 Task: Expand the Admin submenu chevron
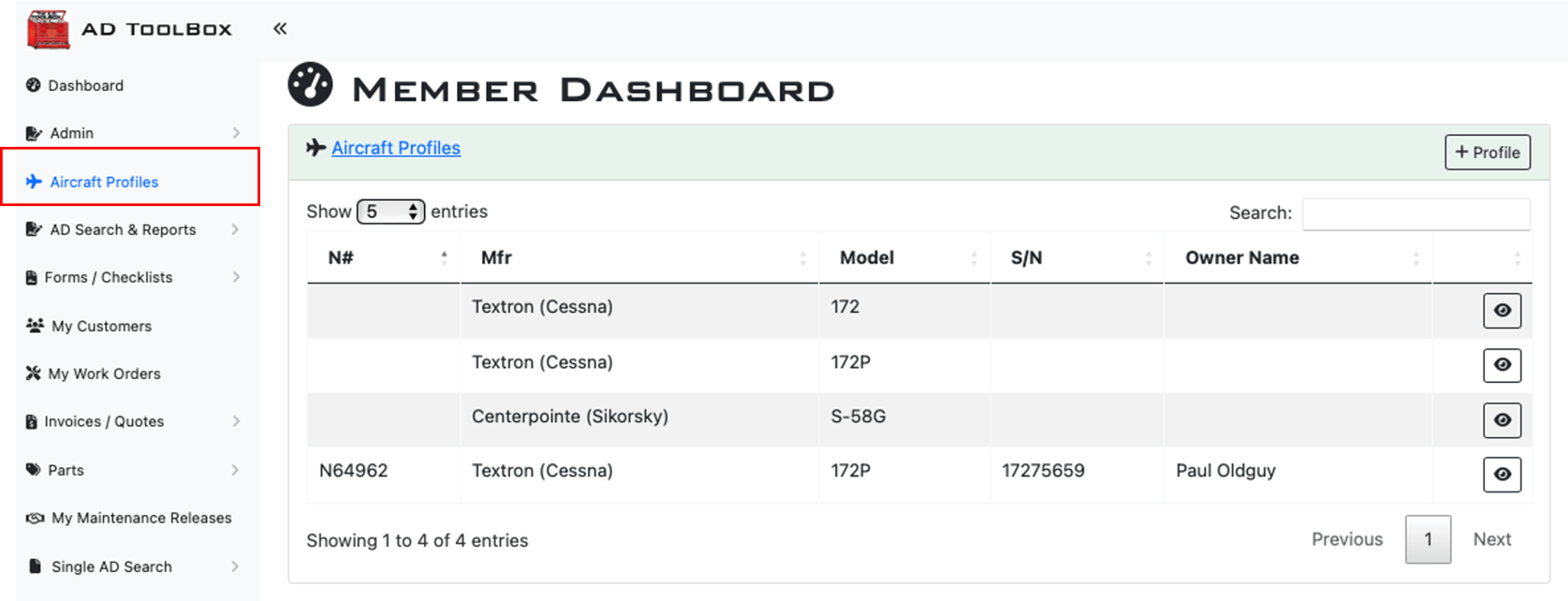pyautogui.click(x=236, y=133)
